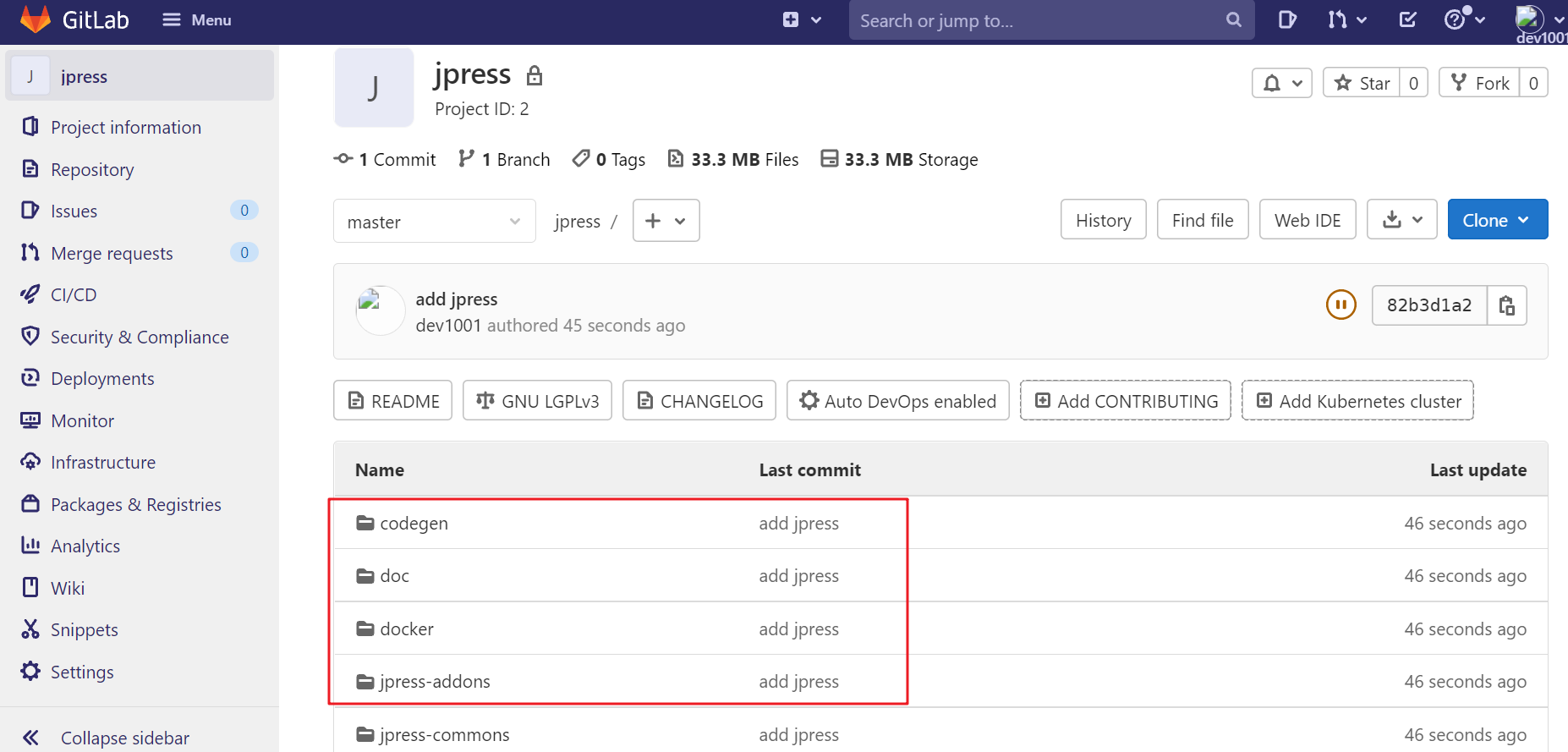Image resolution: width=1568 pixels, height=752 pixels.
Task: Open commit hash 82b3d1a2
Action: tap(1429, 305)
